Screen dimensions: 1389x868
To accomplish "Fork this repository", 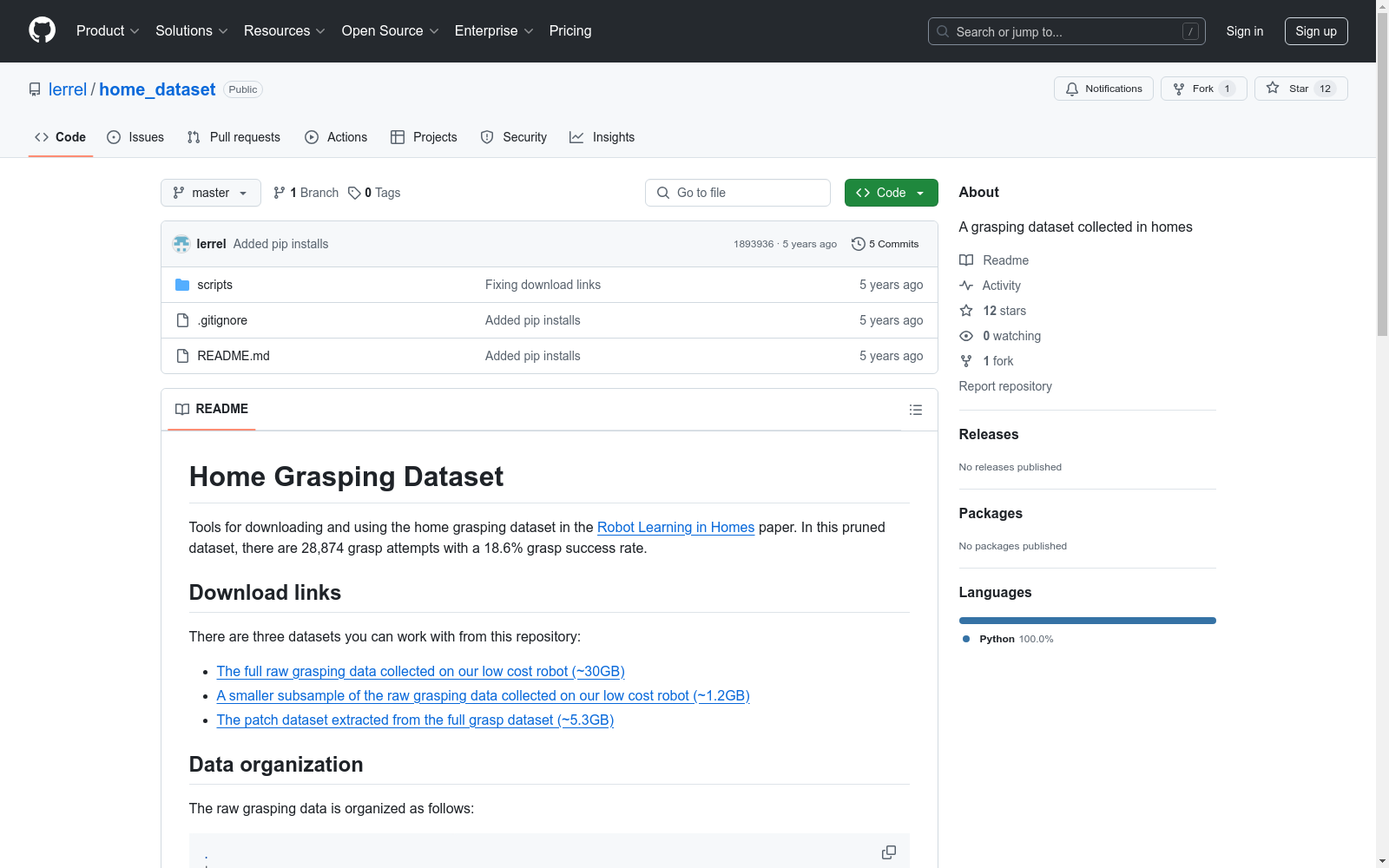I will click(1204, 89).
